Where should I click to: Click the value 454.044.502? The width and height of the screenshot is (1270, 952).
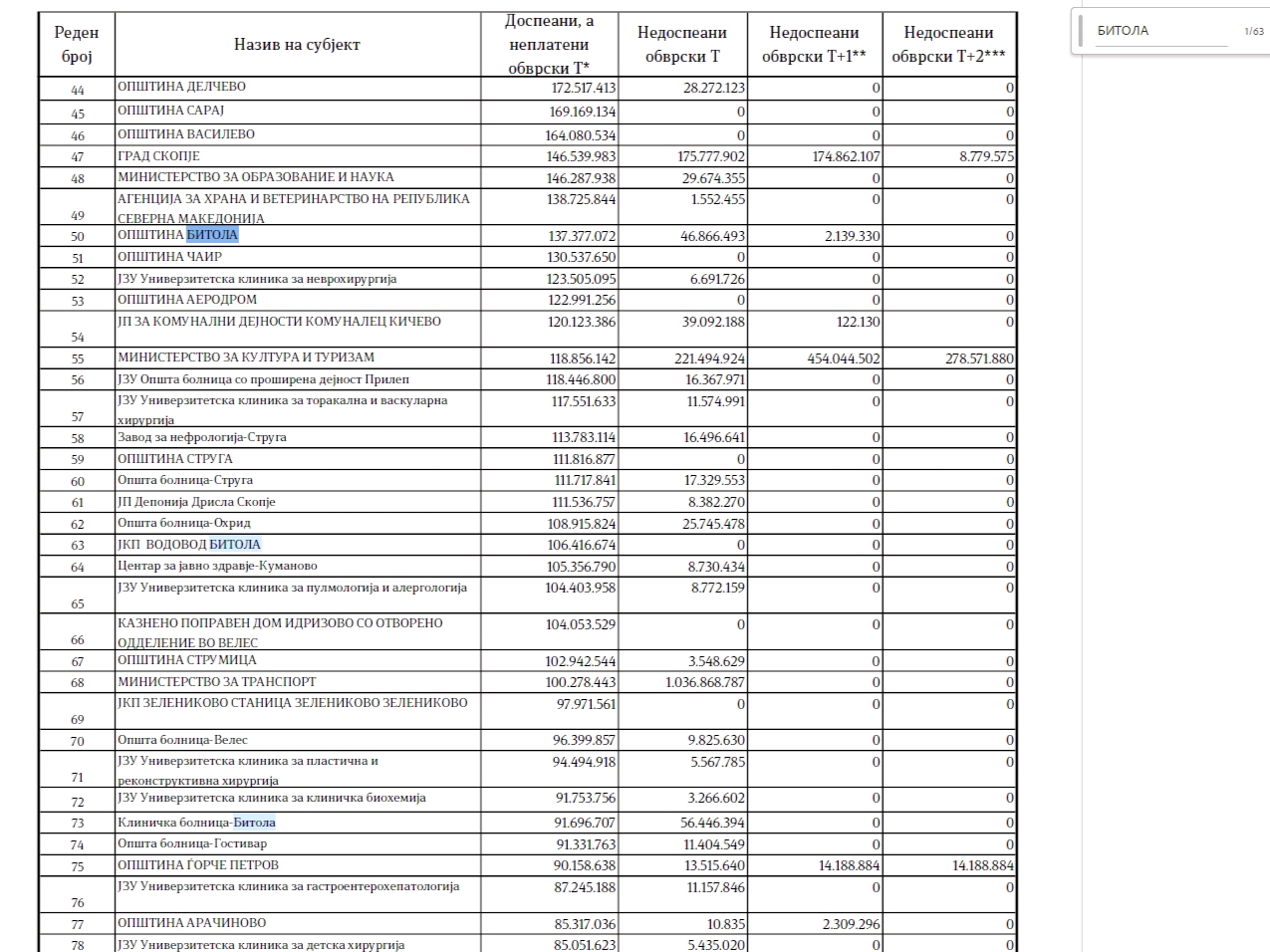843,358
